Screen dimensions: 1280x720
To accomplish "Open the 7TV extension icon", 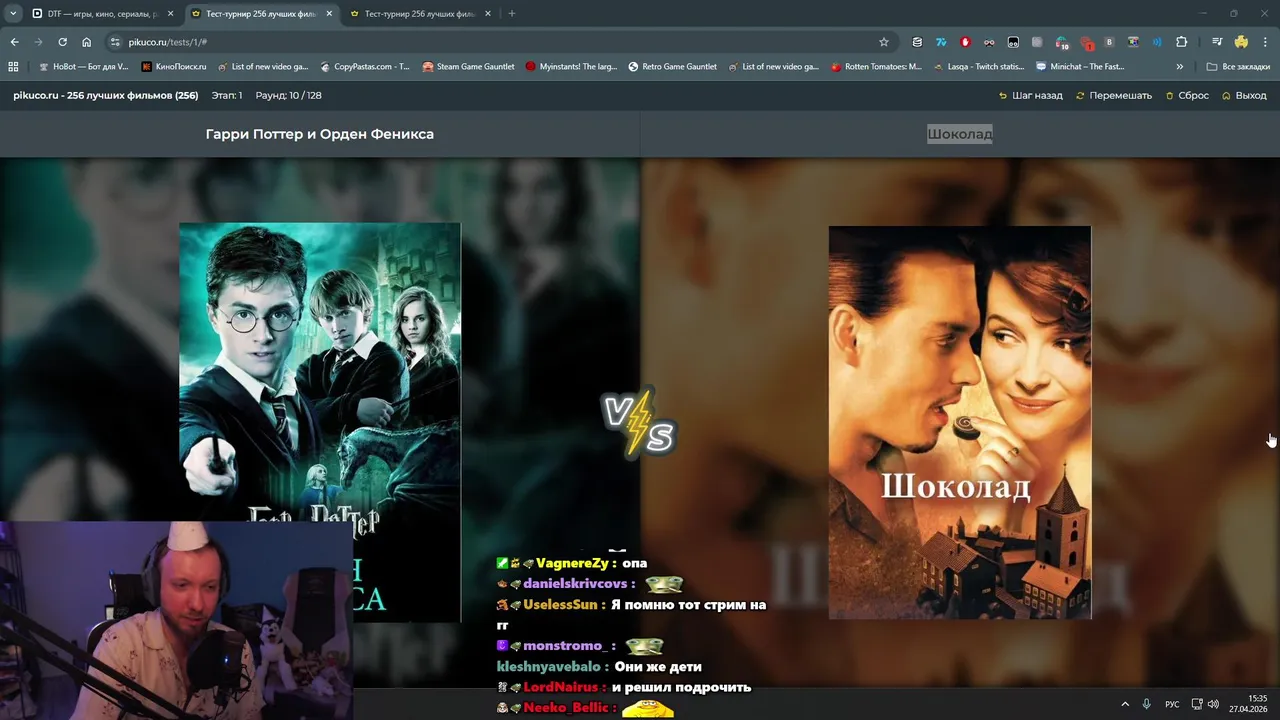I will 941,42.
